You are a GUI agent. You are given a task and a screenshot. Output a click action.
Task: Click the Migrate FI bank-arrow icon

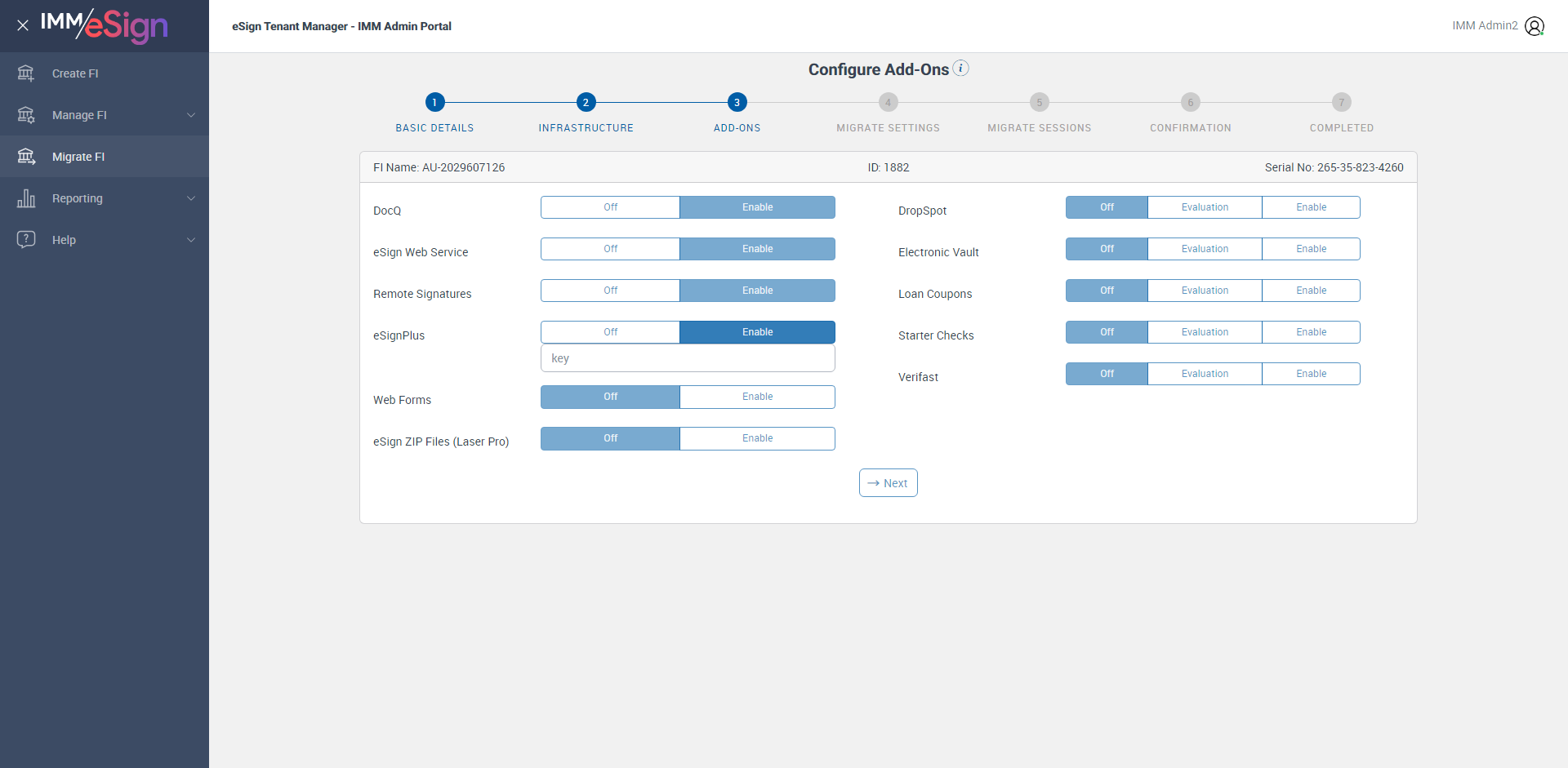[x=26, y=157]
